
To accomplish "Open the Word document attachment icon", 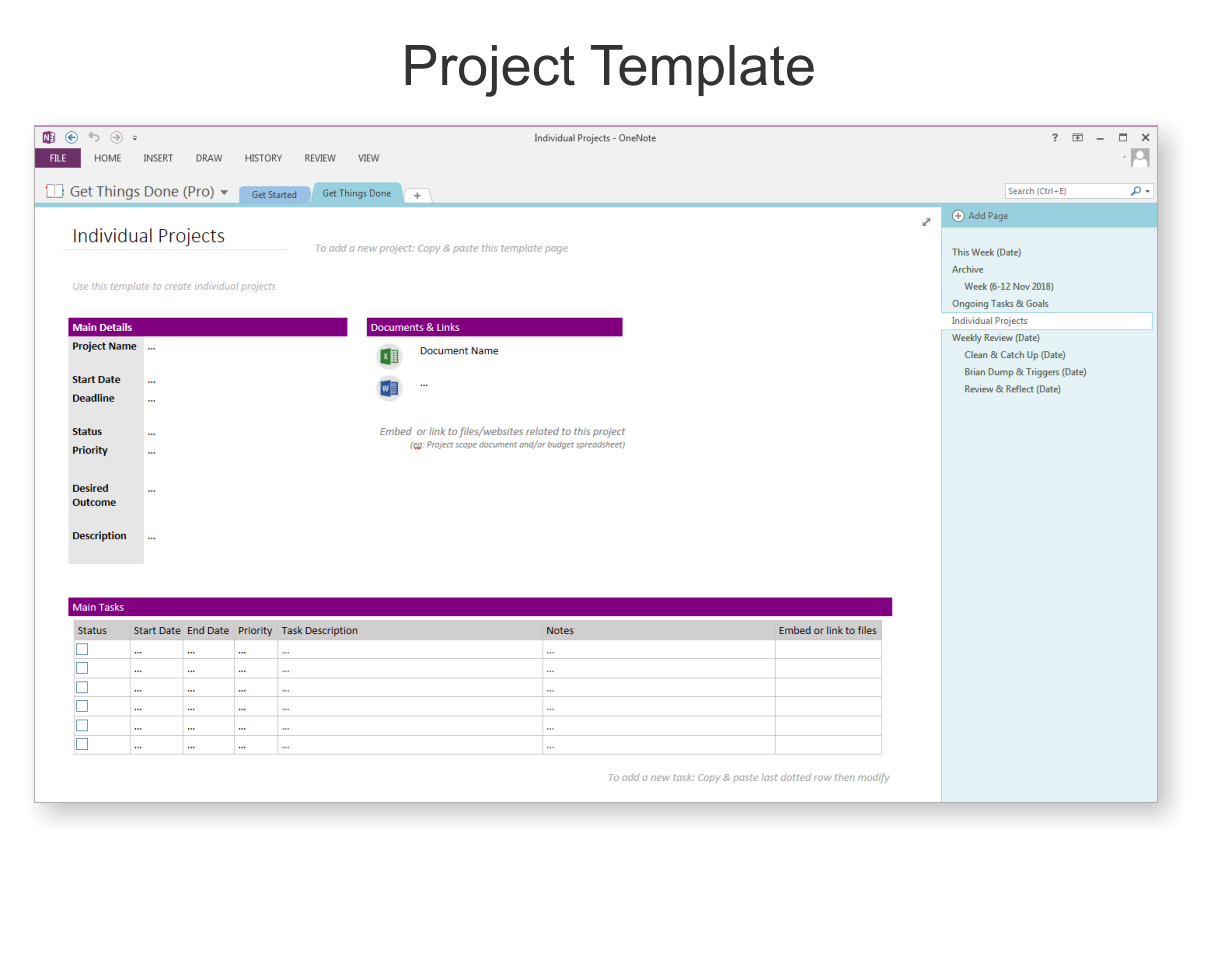I will point(389,388).
